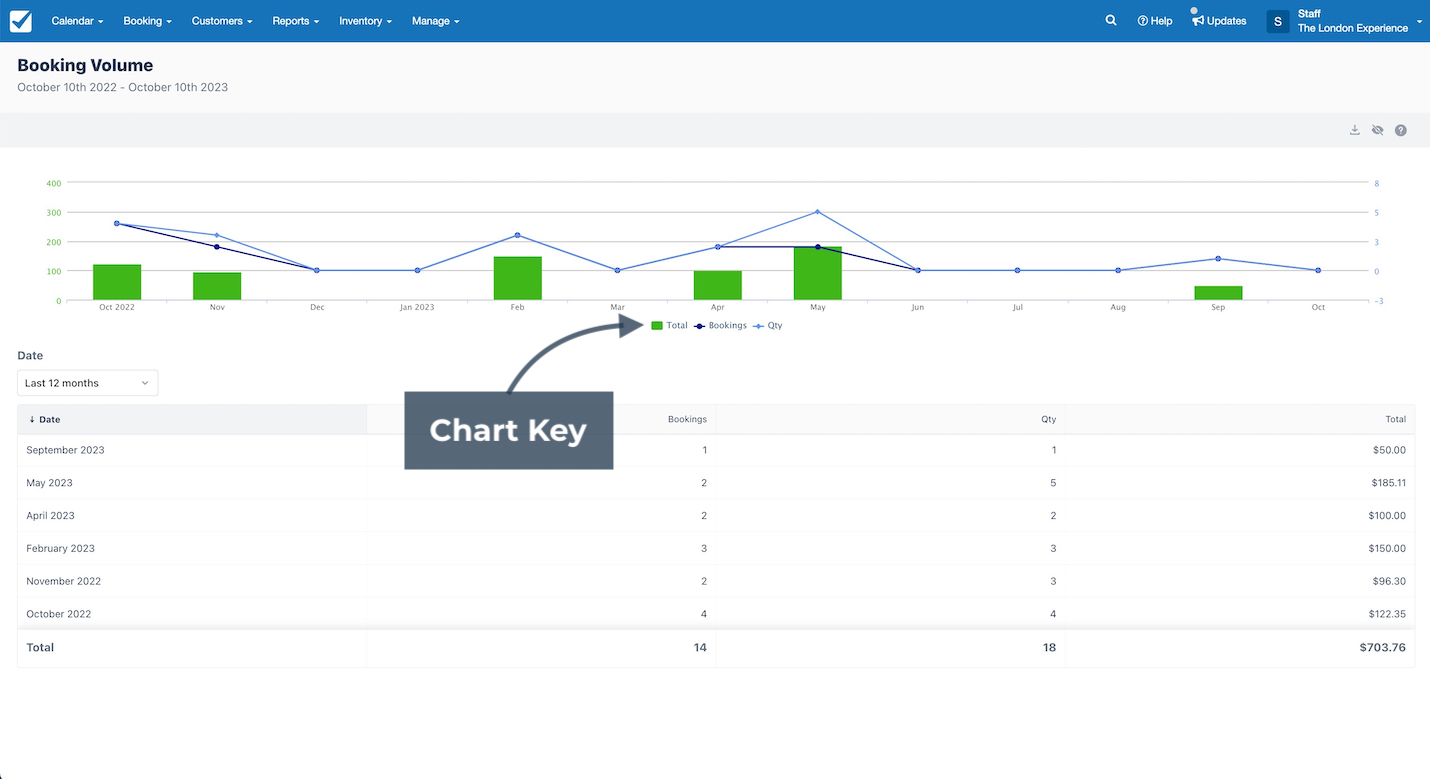Toggle the Total series in chart legend

(669, 326)
